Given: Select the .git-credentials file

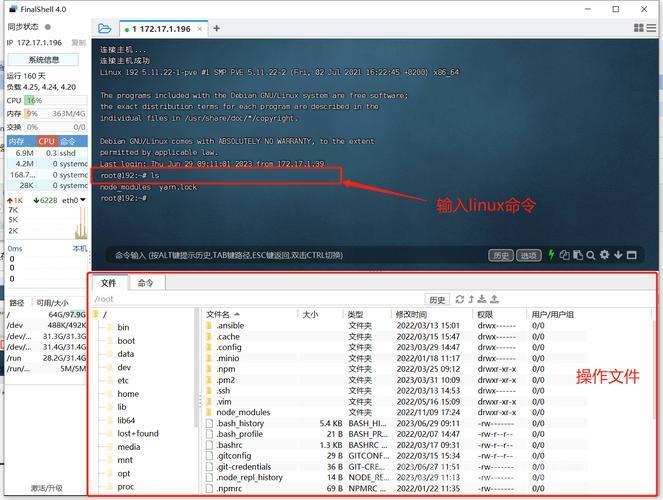Looking at the screenshot, I should (395, 467).
